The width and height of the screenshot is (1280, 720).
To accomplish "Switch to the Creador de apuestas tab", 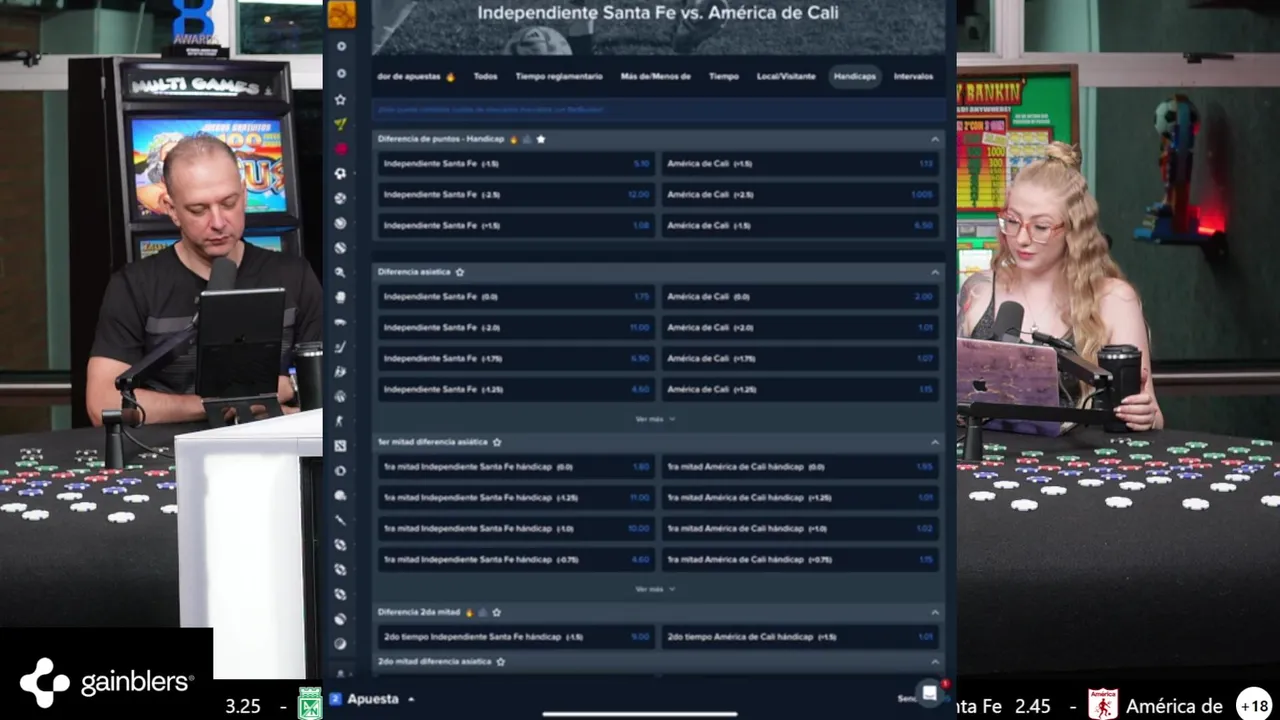I will pyautogui.click(x=416, y=76).
